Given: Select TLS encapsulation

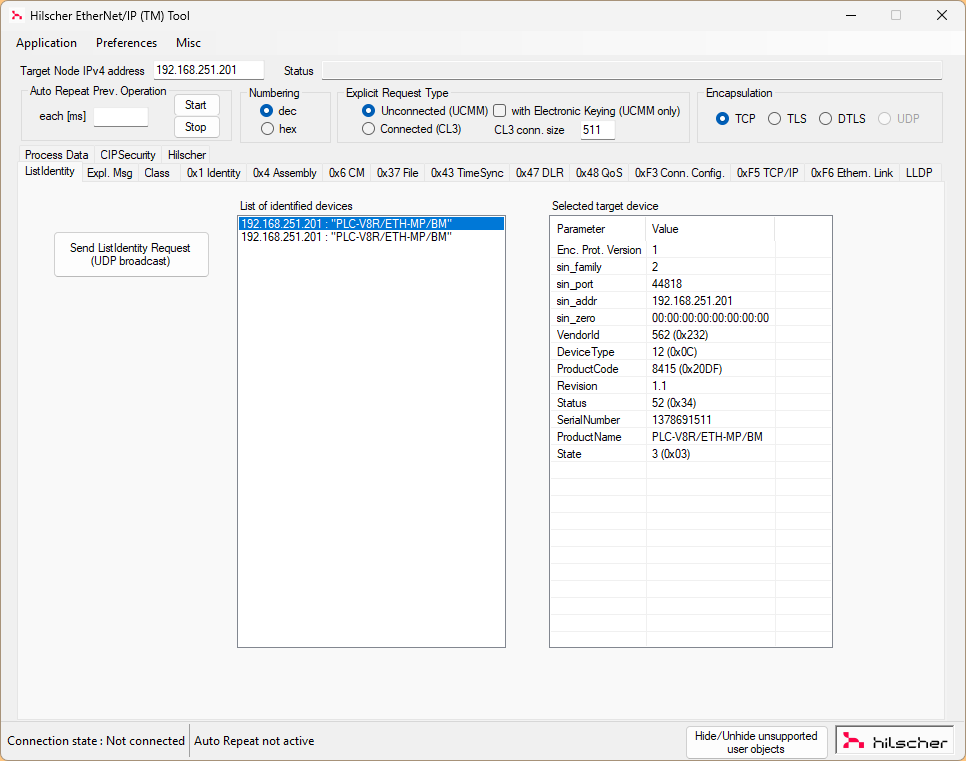Looking at the screenshot, I should [x=774, y=119].
